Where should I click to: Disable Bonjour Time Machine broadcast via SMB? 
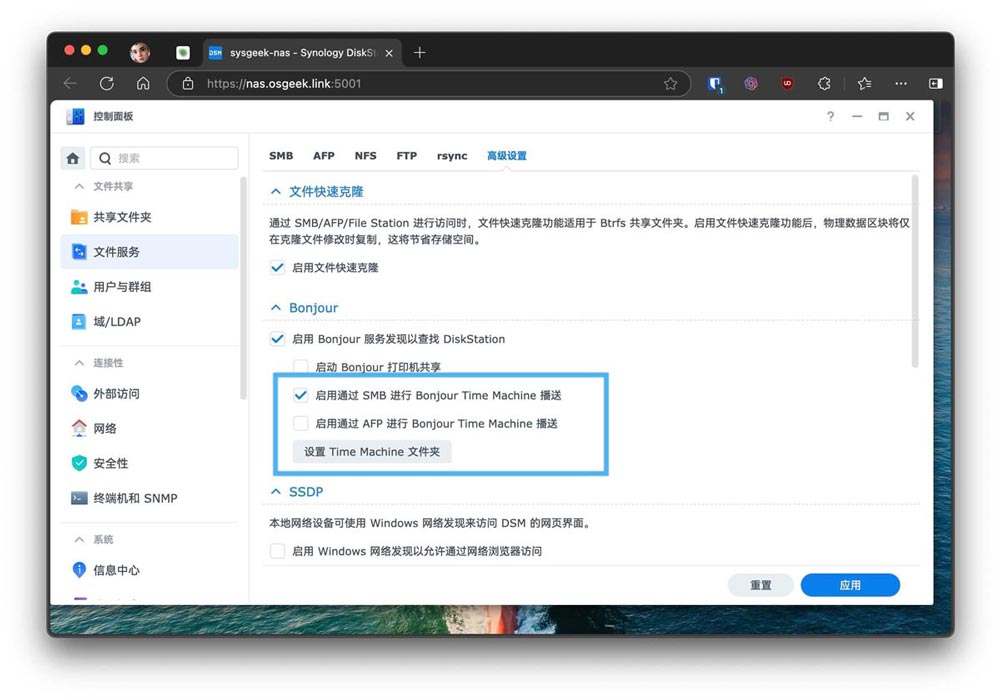[x=301, y=395]
